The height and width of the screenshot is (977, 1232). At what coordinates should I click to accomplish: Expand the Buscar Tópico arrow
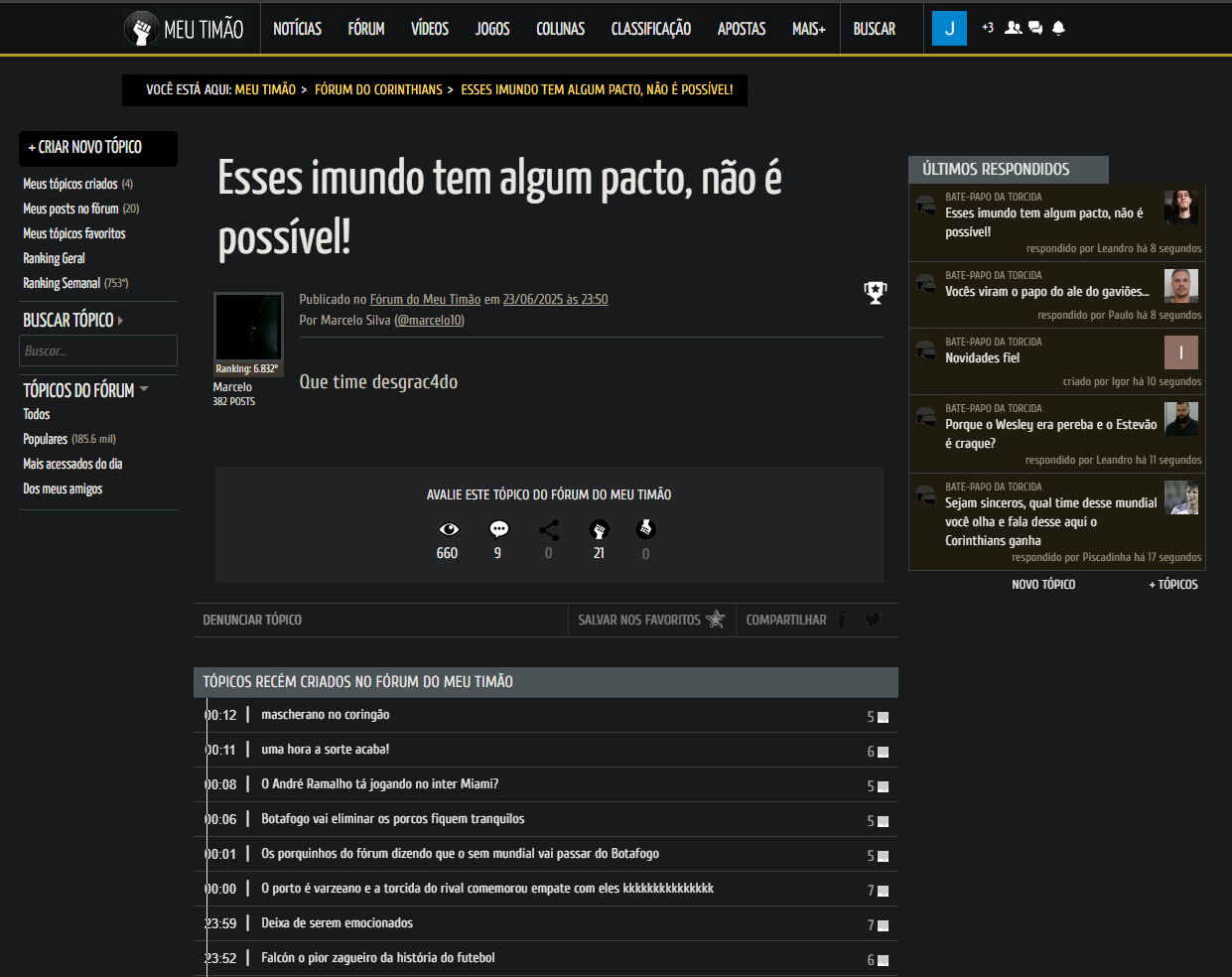coord(120,321)
